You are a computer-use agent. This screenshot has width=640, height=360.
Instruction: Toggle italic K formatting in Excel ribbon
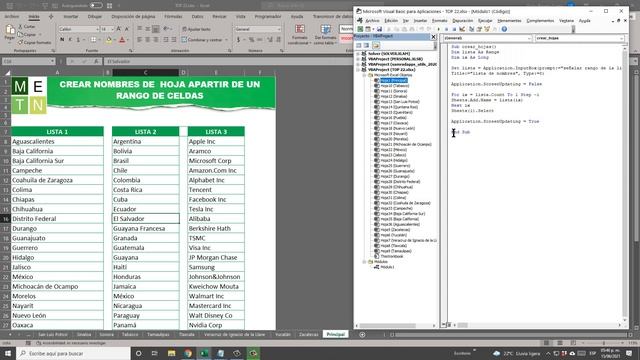(70, 40)
